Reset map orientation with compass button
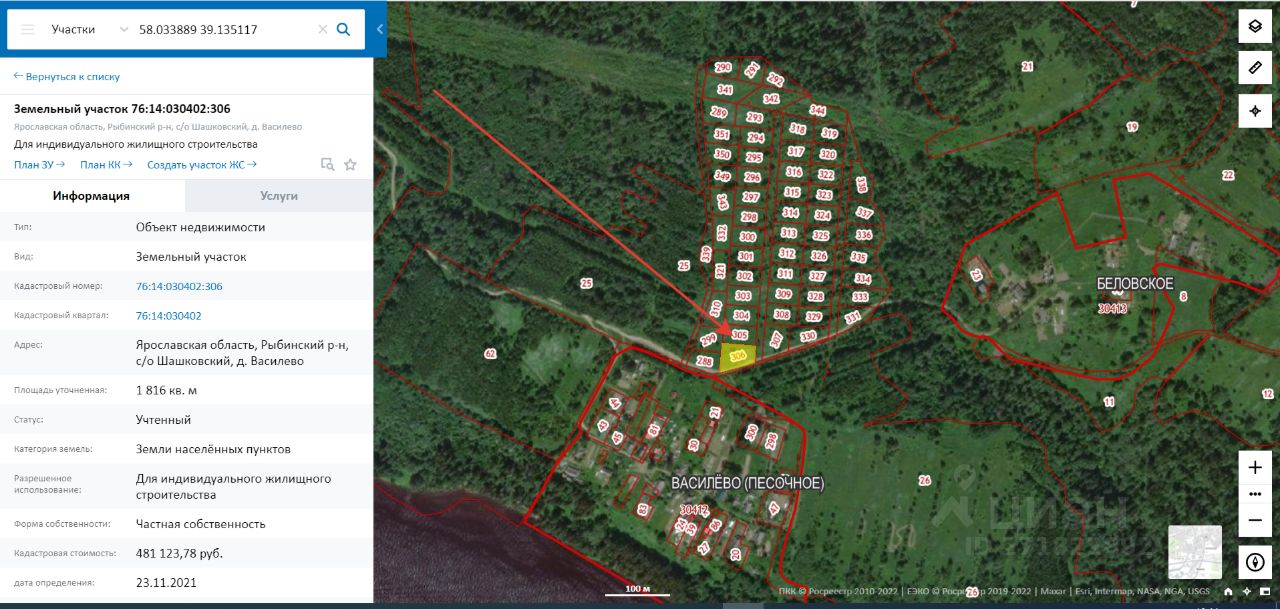The width and height of the screenshot is (1280, 609). point(1255,562)
